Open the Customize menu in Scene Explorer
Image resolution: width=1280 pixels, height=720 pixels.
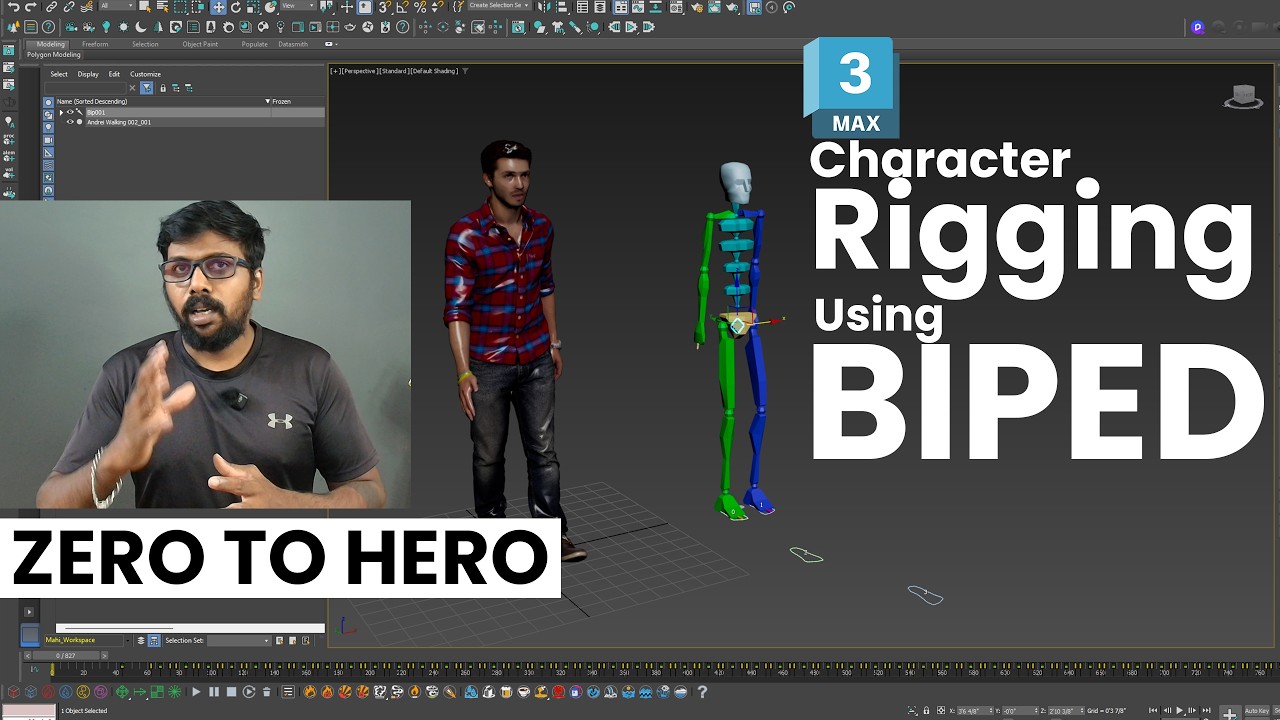(x=145, y=74)
